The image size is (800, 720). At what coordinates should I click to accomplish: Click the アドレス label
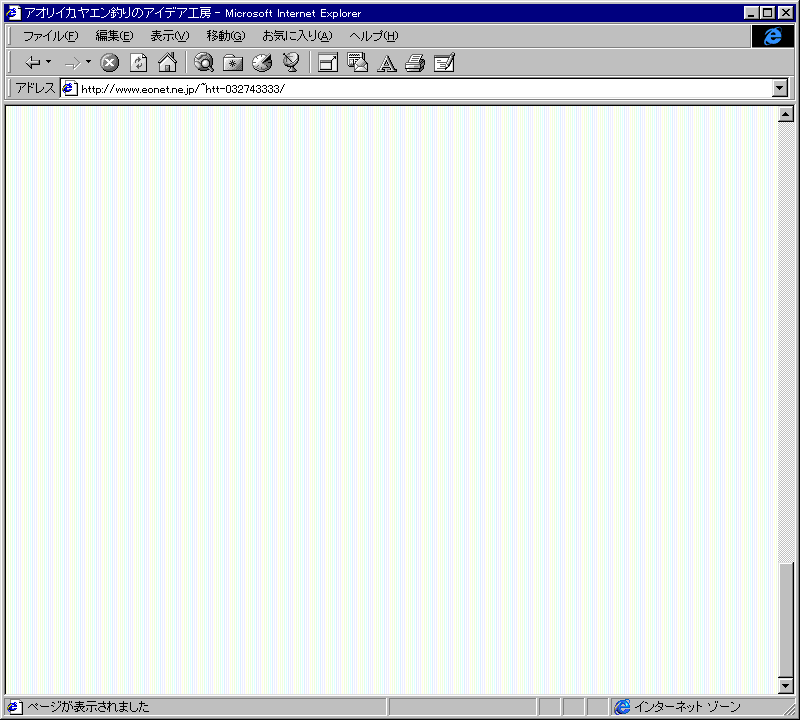(x=35, y=88)
